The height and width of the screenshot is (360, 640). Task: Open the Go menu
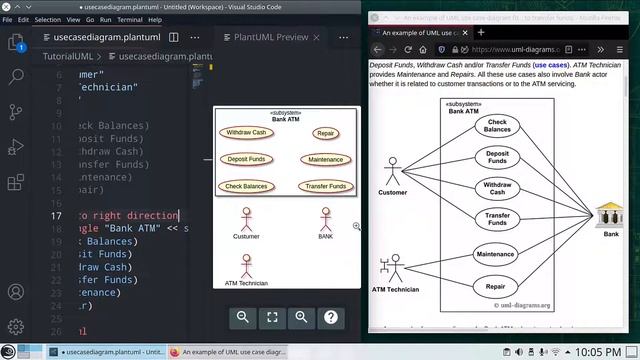90,20
